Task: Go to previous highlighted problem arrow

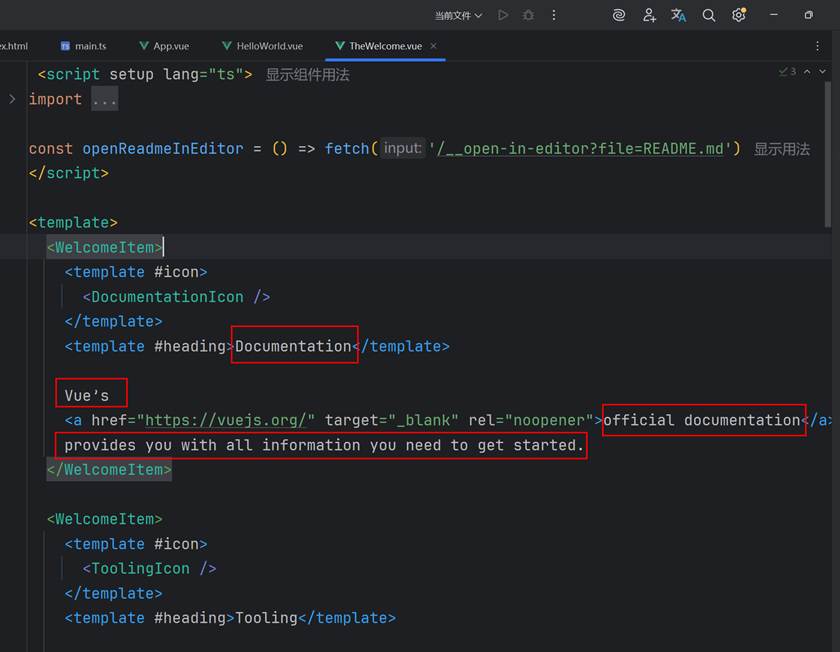Action: 807,71
